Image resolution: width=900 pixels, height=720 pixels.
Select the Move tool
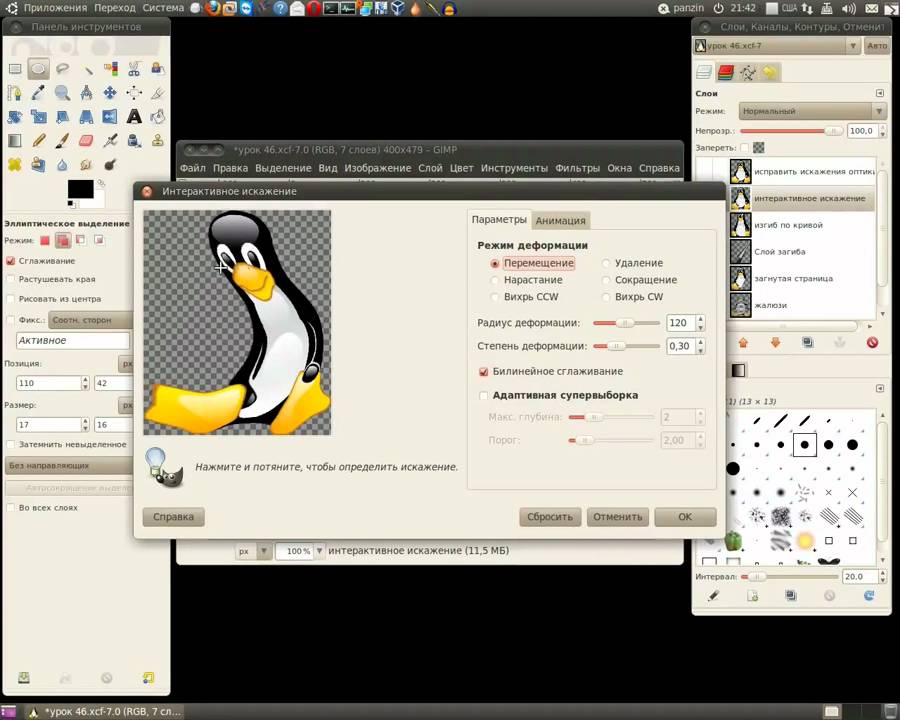[x=110, y=92]
